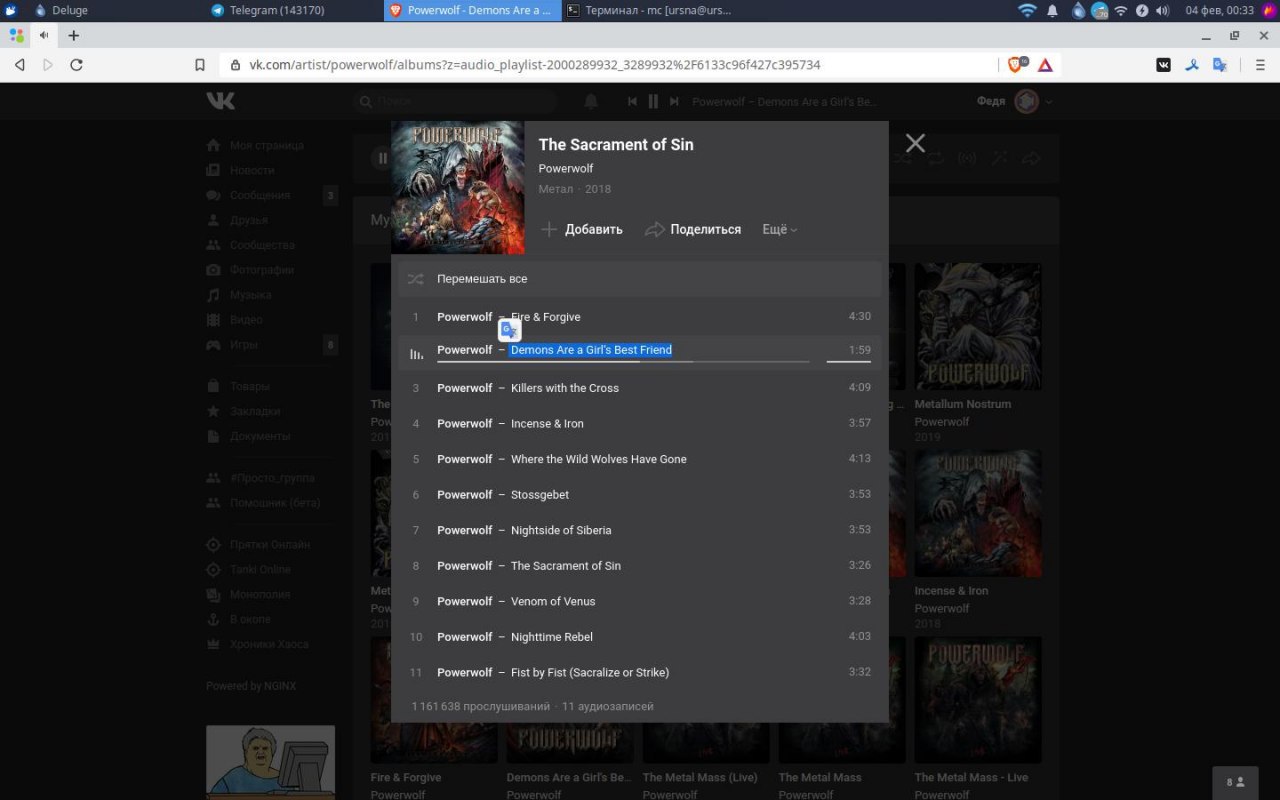Click Поделиться share button

coord(693,229)
